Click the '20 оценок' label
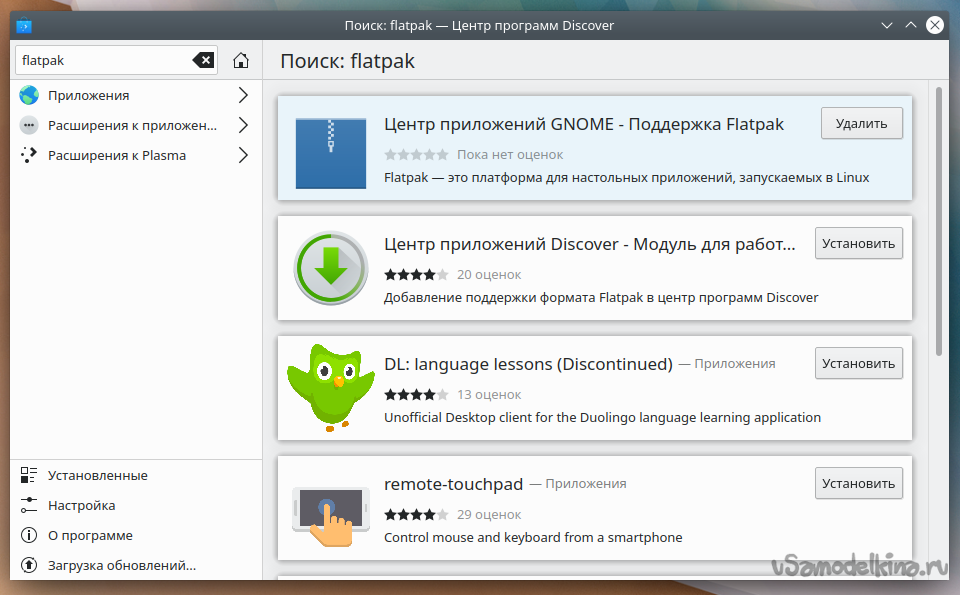The width and height of the screenshot is (960, 595). [489, 274]
